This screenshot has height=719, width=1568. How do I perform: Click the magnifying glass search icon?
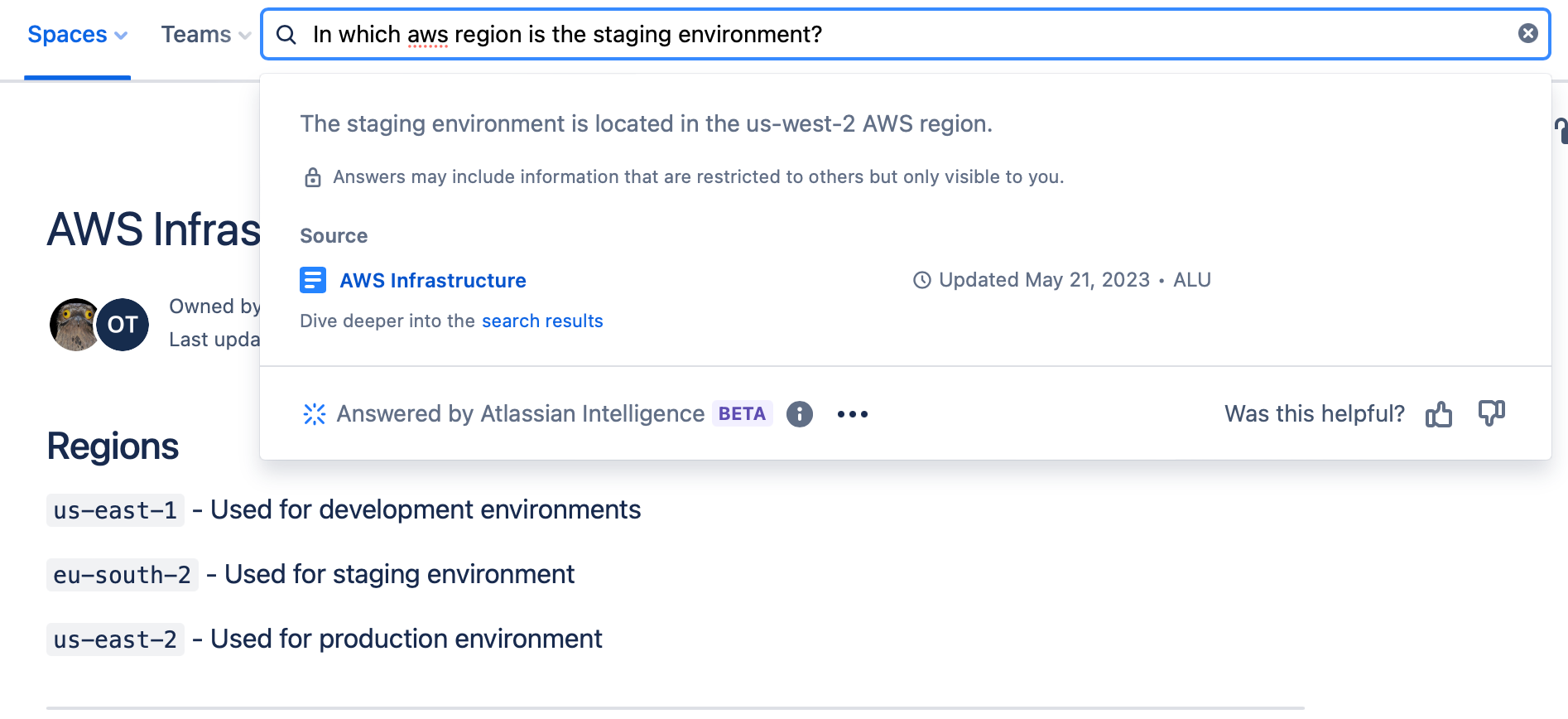286,34
